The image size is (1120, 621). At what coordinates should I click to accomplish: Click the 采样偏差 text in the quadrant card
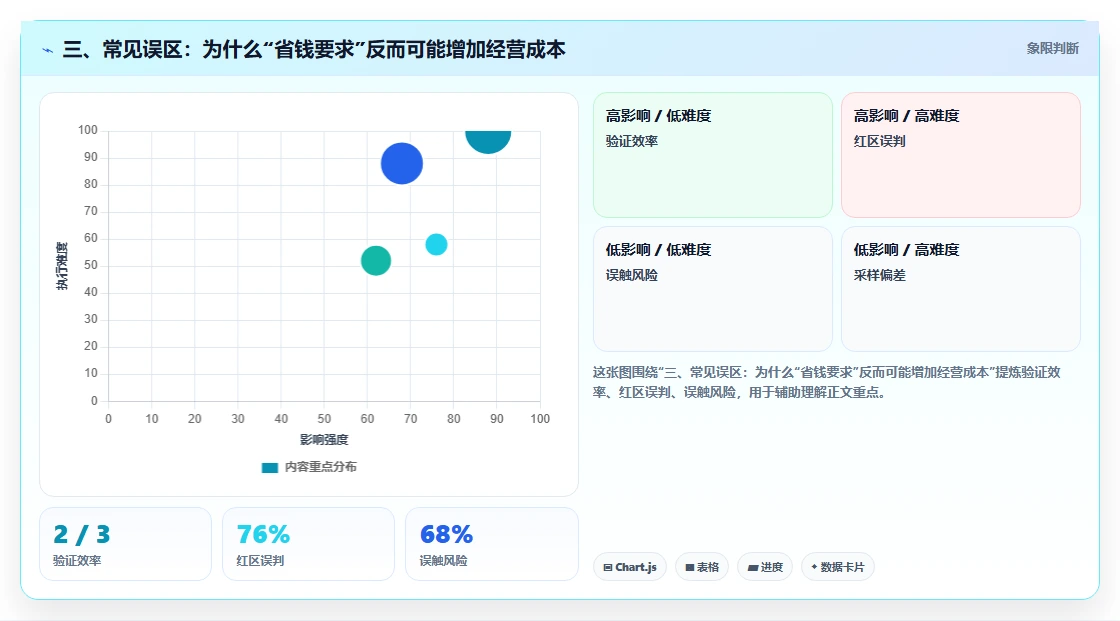point(879,275)
